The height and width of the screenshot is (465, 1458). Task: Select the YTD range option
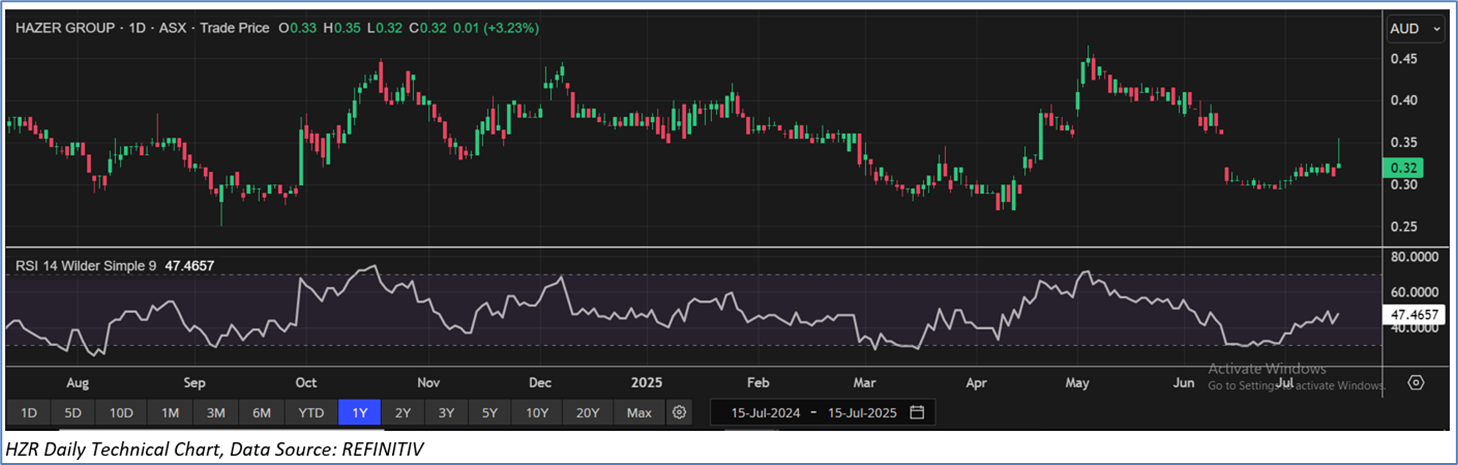click(311, 412)
